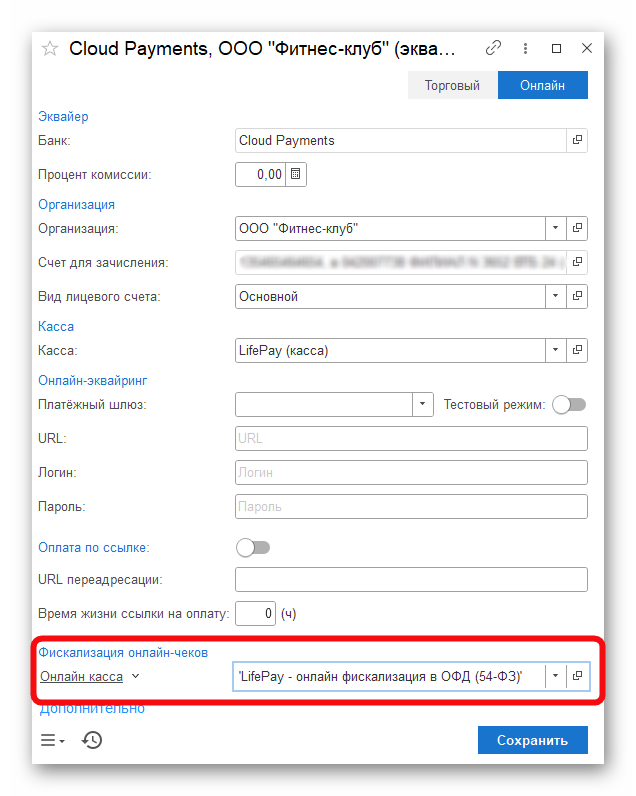This screenshot has height=796, width=636.
Task: Click the Банк Cloud Payments field
Action: coord(401,140)
